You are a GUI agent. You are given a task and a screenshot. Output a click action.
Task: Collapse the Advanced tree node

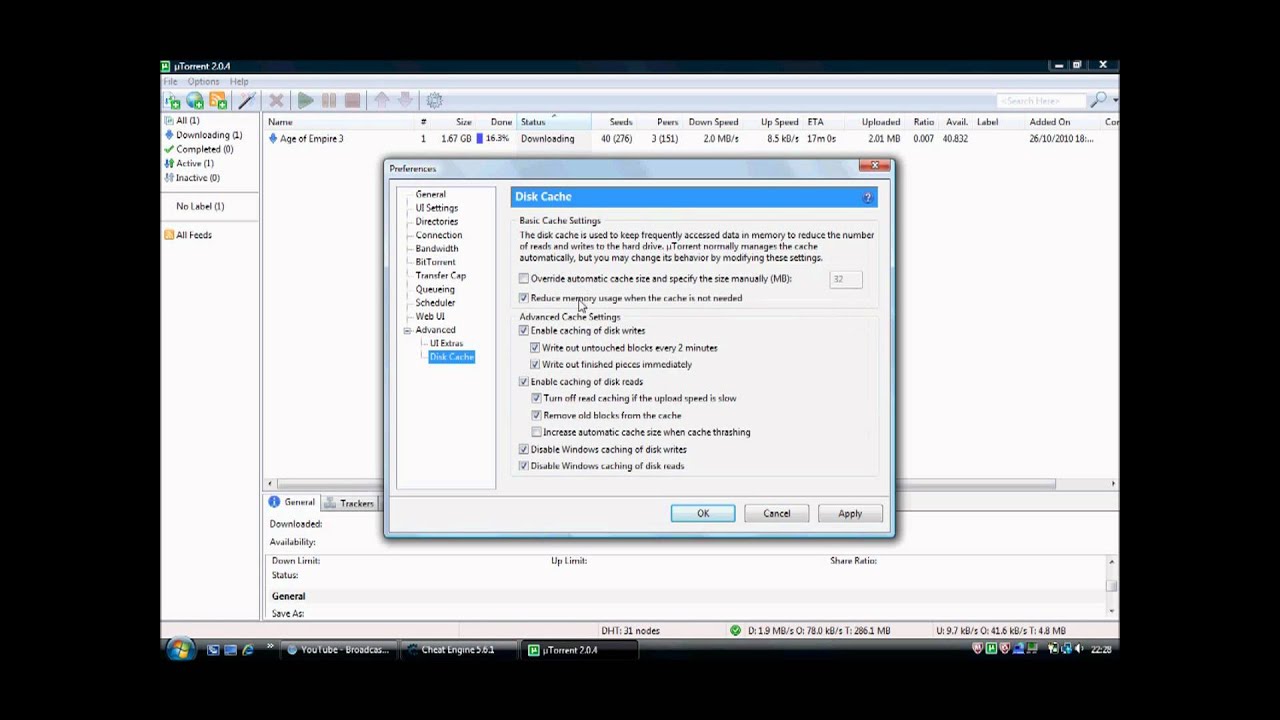pyautogui.click(x=407, y=330)
